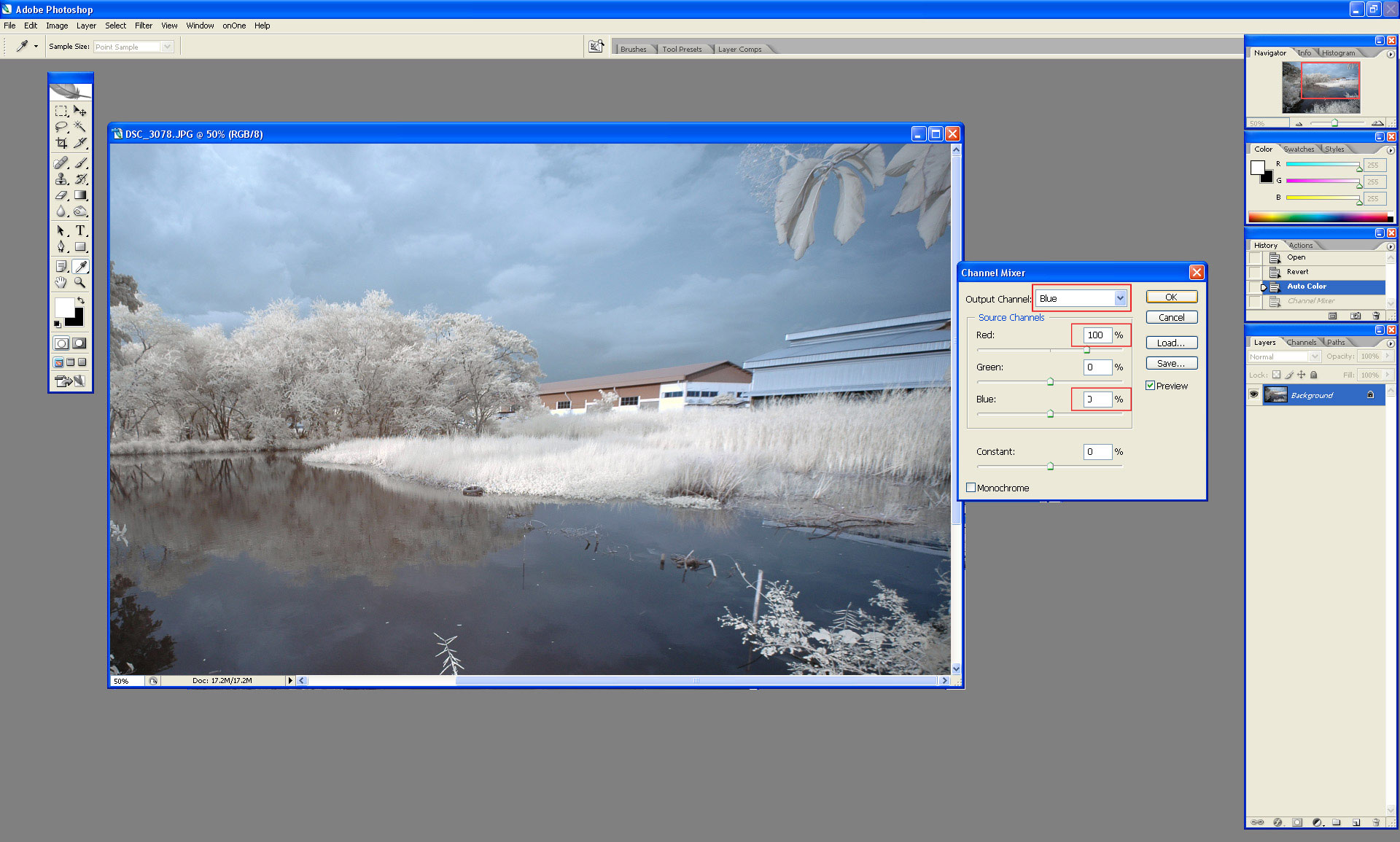Hide the Background layer eye icon
Image resolution: width=1400 pixels, height=842 pixels.
(x=1253, y=394)
